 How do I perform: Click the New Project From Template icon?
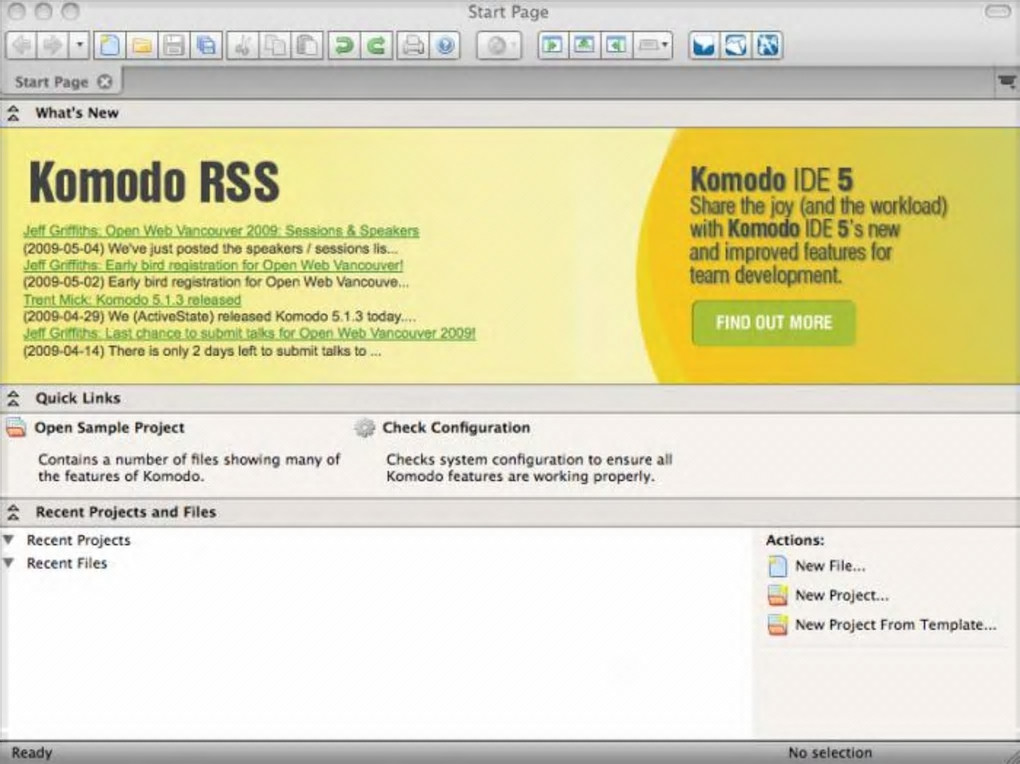(777, 625)
